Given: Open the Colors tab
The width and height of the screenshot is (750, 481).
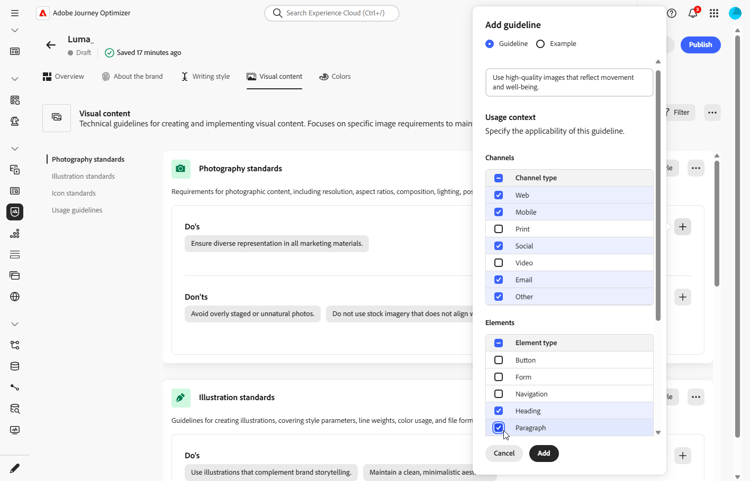Looking at the screenshot, I should [335, 77].
